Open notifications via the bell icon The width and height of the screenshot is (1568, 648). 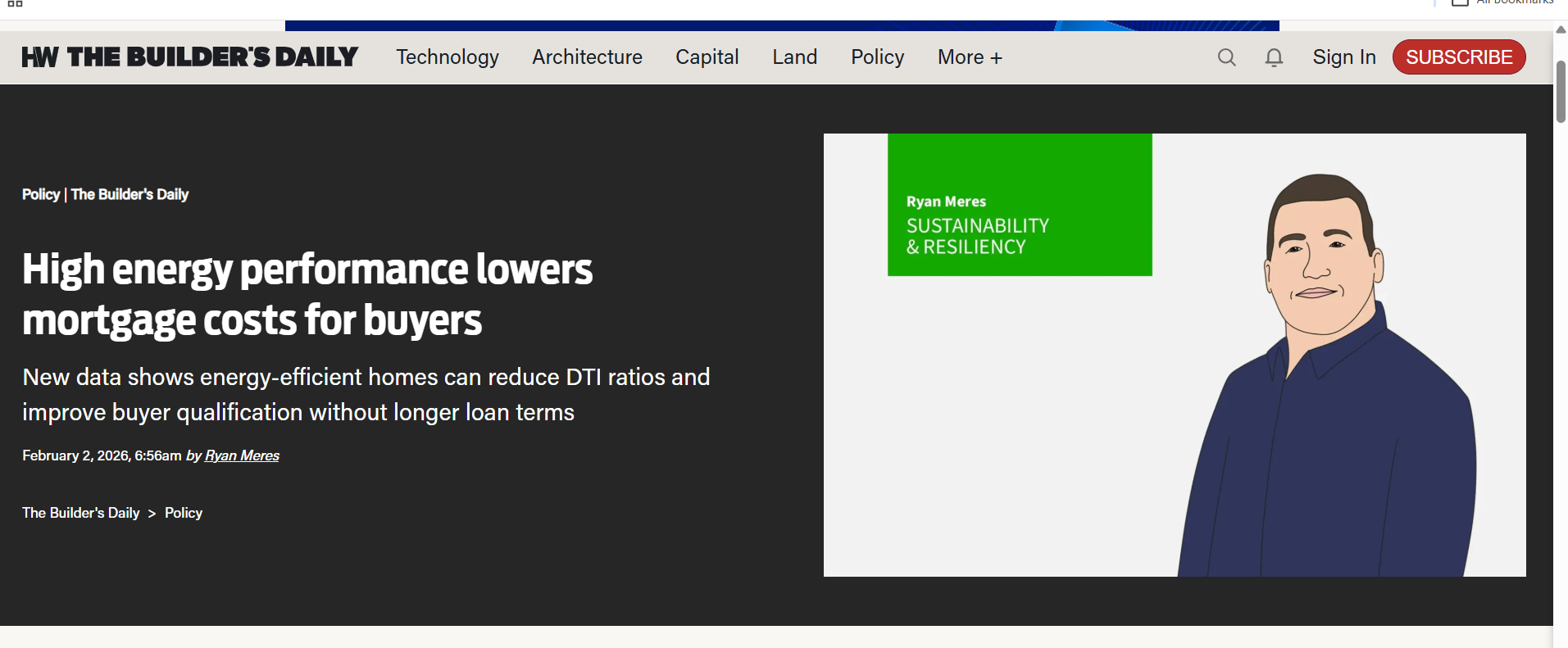(x=1274, y=57)
